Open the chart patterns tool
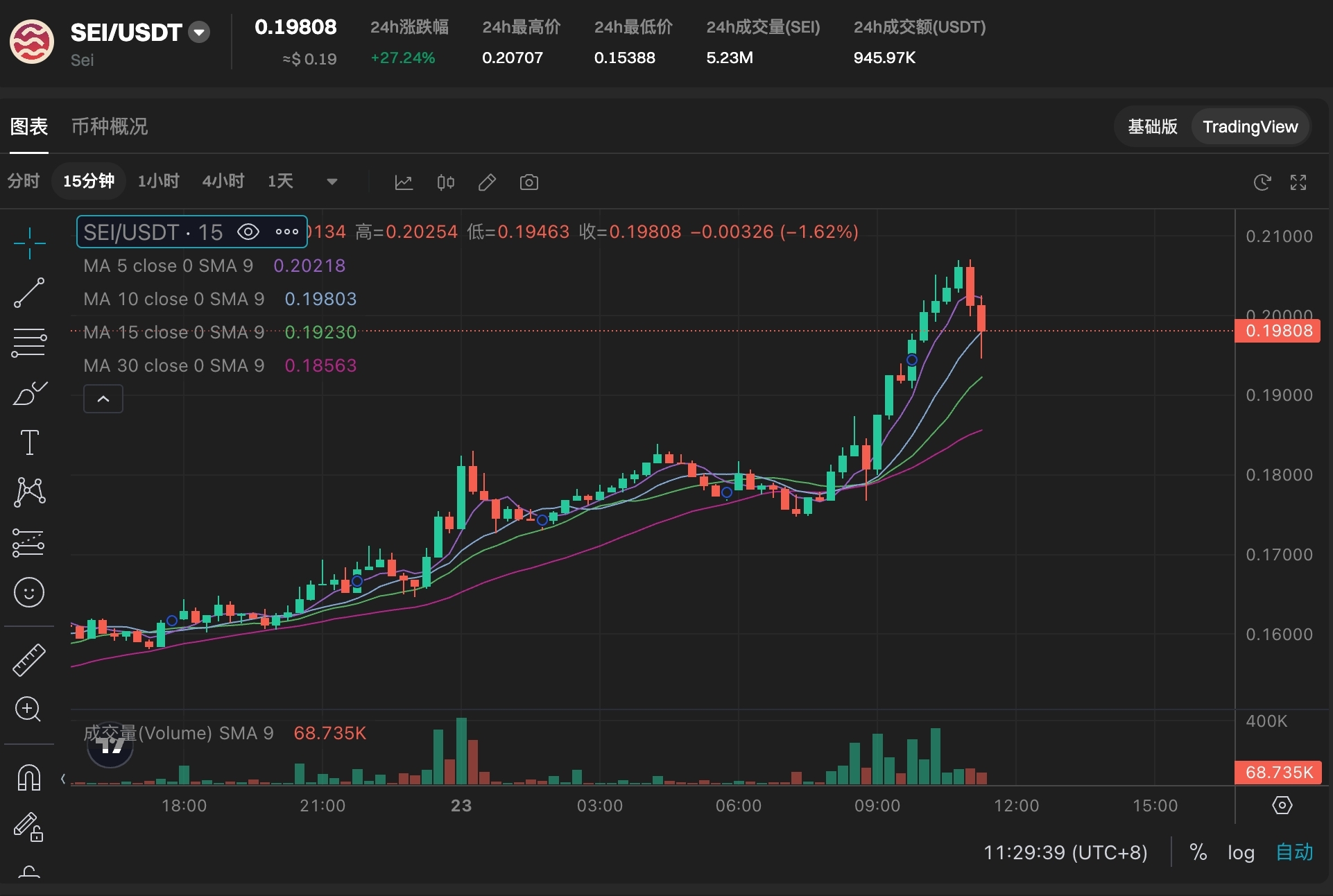This screenshot has height=896, width=1333. (x=29, y=492)
